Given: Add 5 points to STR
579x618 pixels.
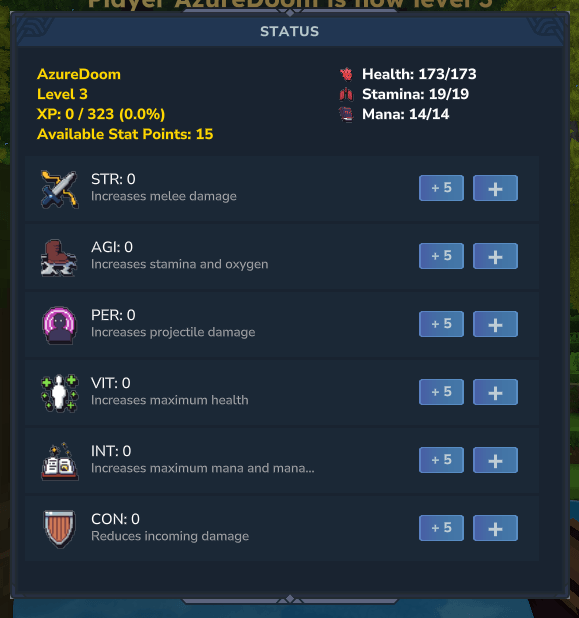Looking at the screenshot, I should [441, 188].
